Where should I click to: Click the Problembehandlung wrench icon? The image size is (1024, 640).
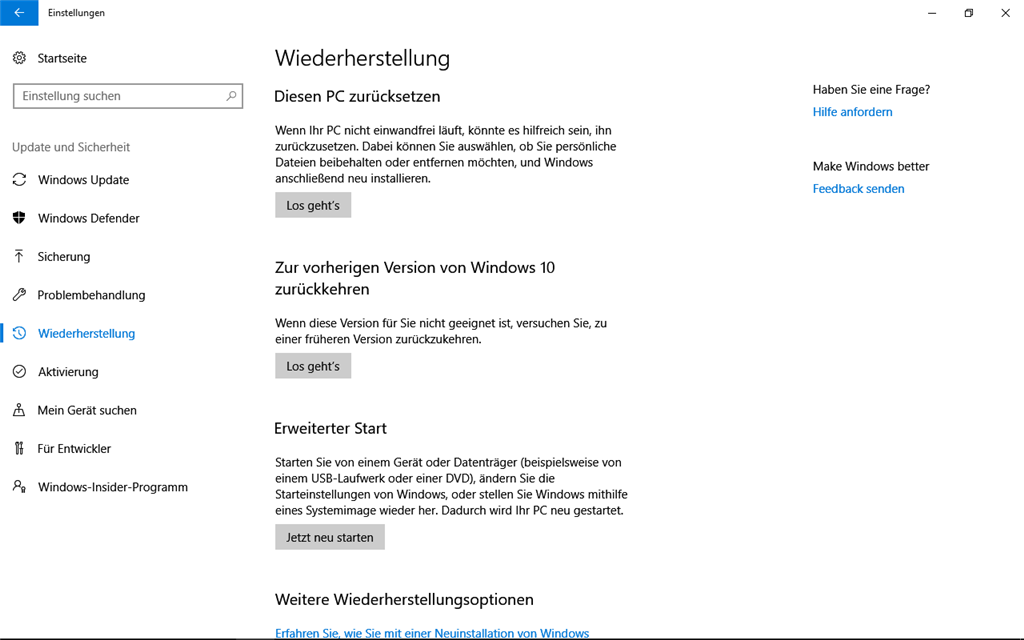(x=20, y=295)
